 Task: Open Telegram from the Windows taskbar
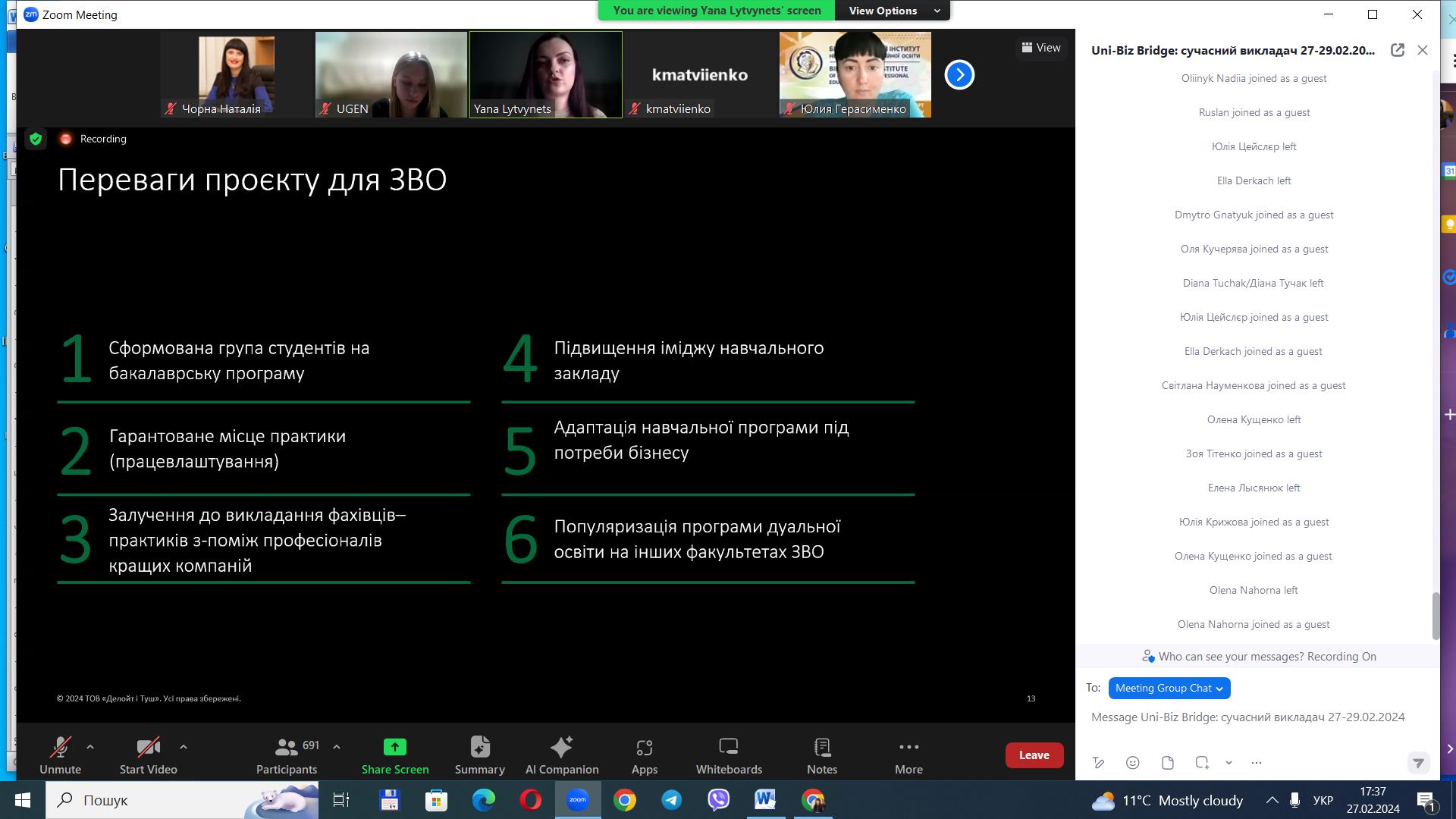point(671,800)
